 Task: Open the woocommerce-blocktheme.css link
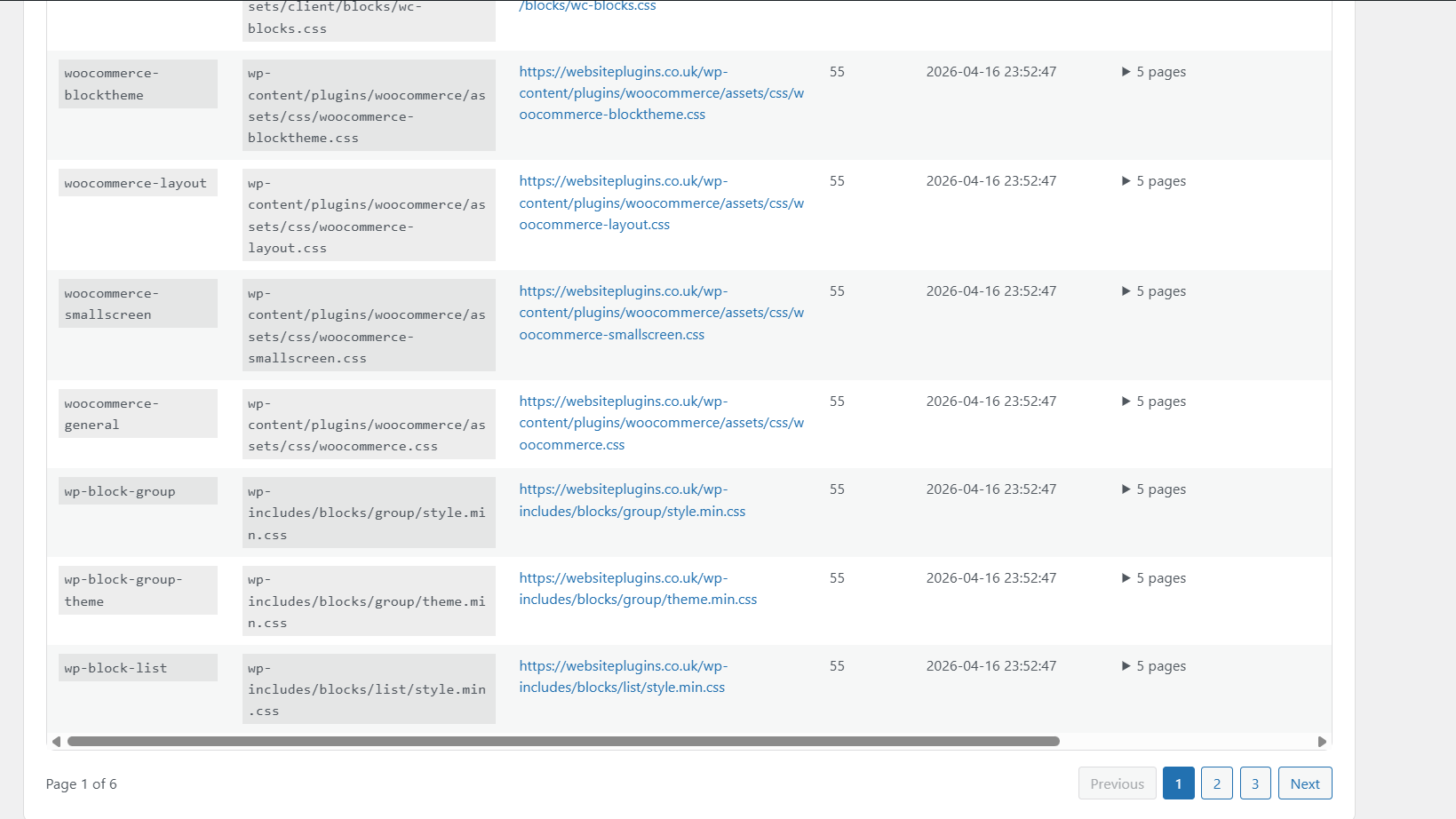point(661,92)
